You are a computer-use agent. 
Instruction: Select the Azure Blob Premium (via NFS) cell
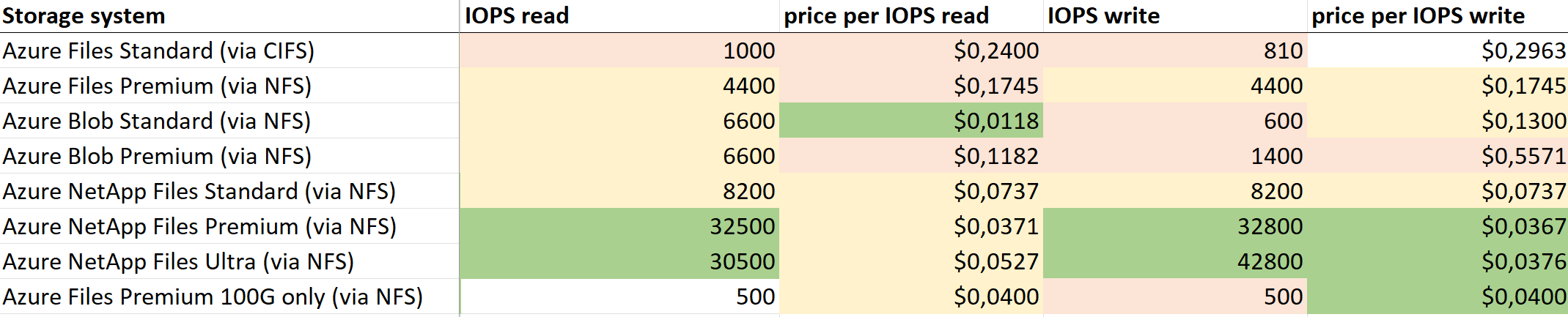point(229,156)
